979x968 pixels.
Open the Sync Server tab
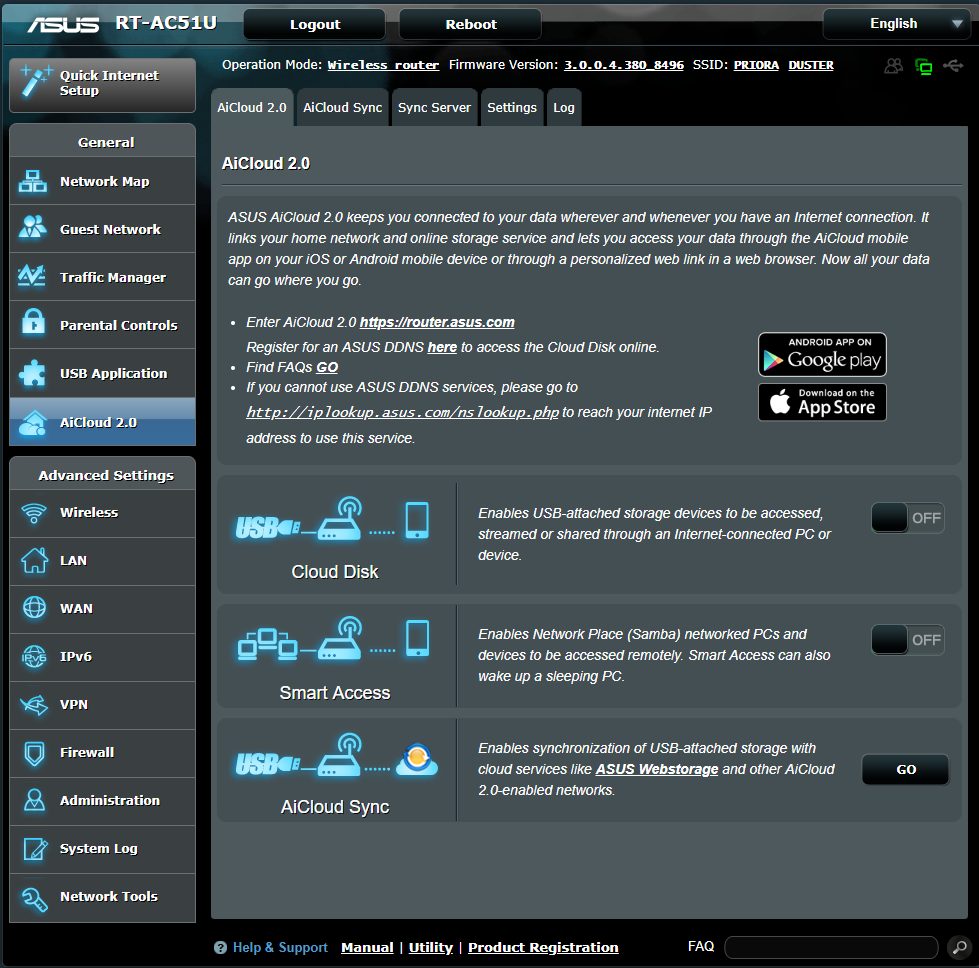coord(434,107)
